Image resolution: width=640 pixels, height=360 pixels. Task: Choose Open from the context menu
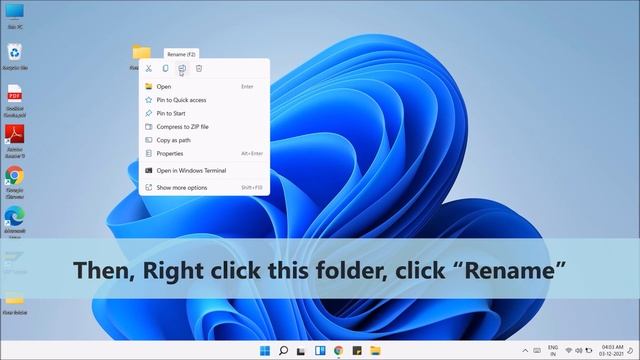click(x=204, y=87)
